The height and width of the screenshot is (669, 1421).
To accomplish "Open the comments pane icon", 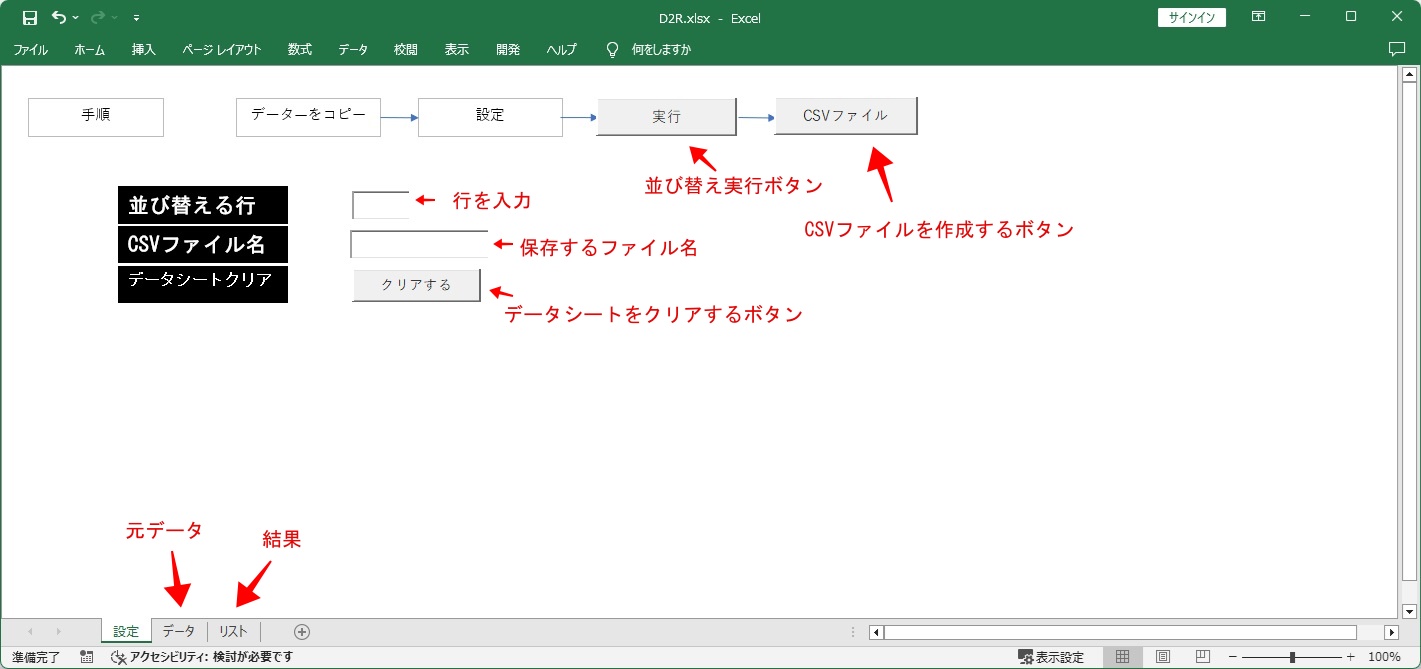I will tap(1397, 49).
